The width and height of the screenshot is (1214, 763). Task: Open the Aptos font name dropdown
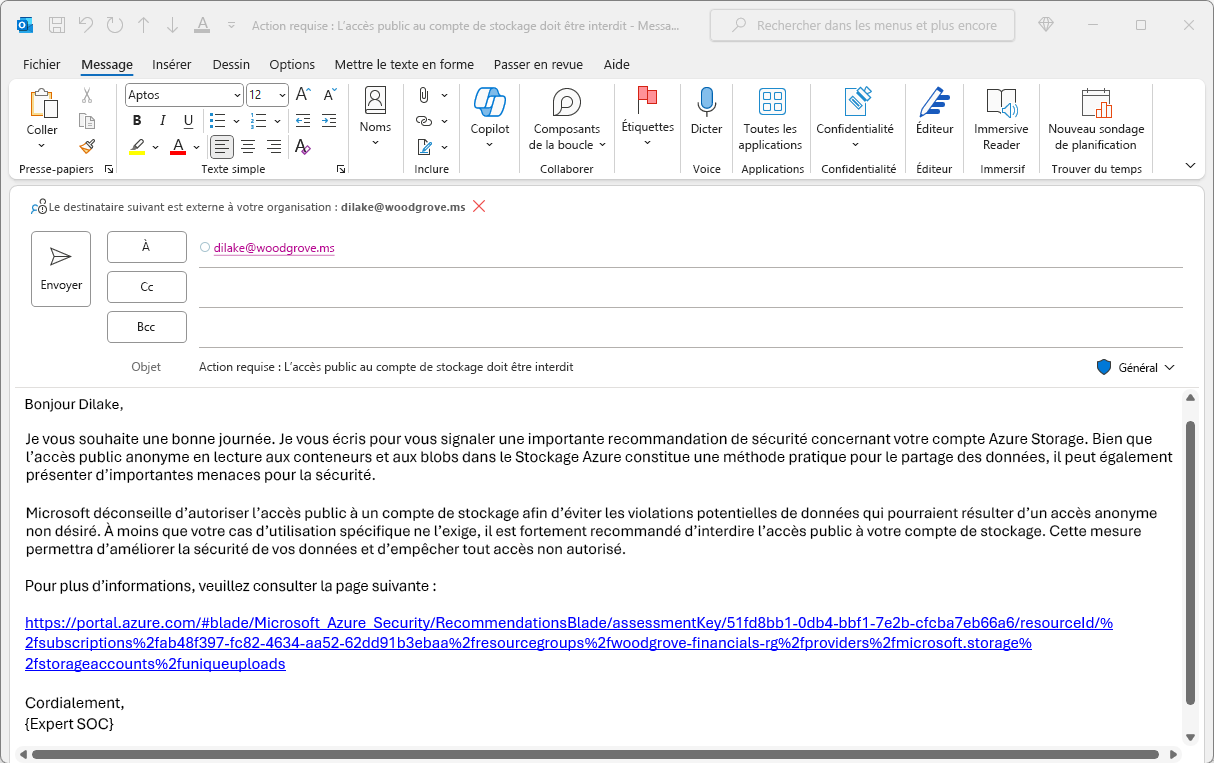point(237,95)
